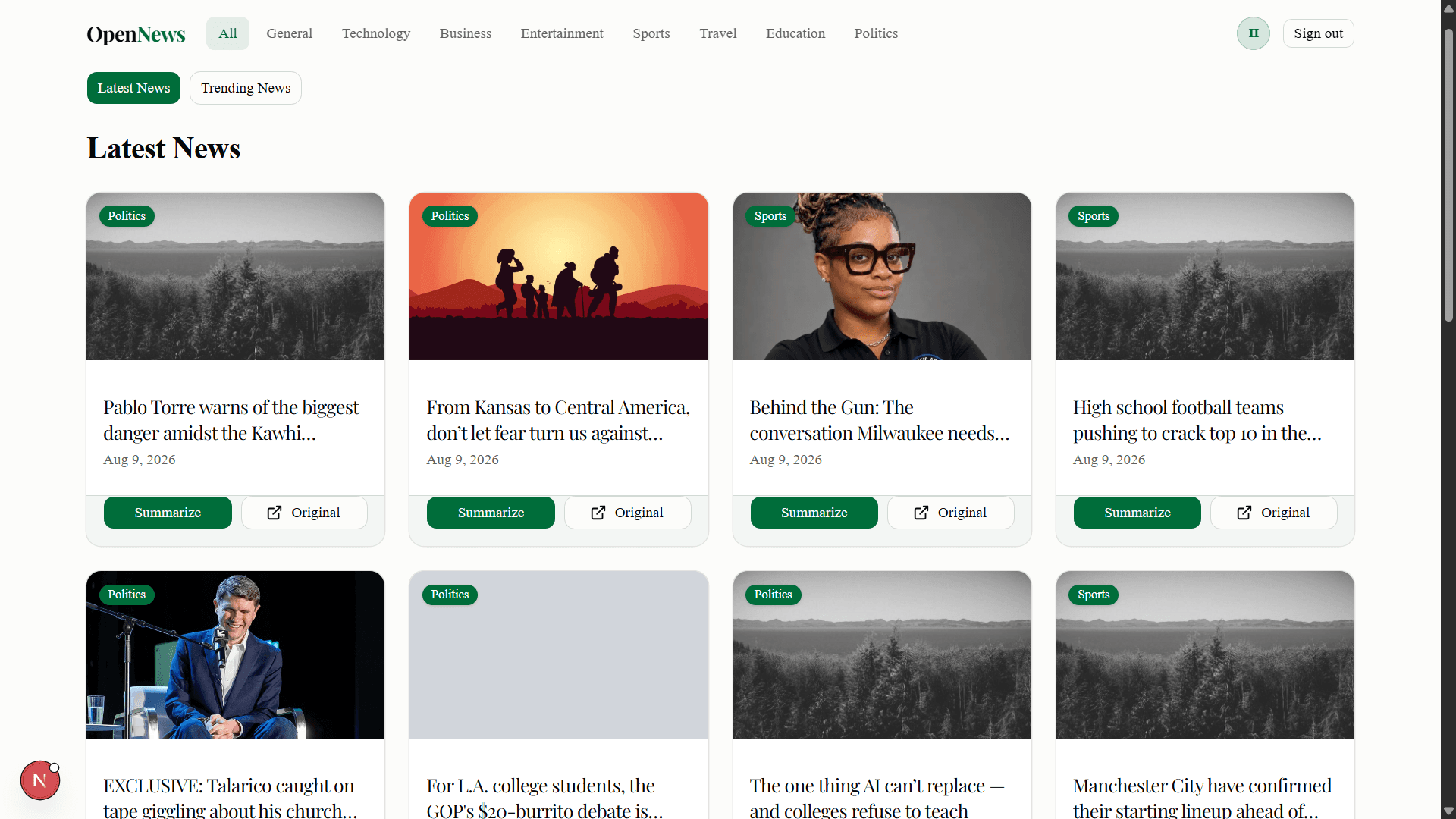Click the High school football article image
1456x819 pixels.
pyautogui.click(x=1205, y=276)
